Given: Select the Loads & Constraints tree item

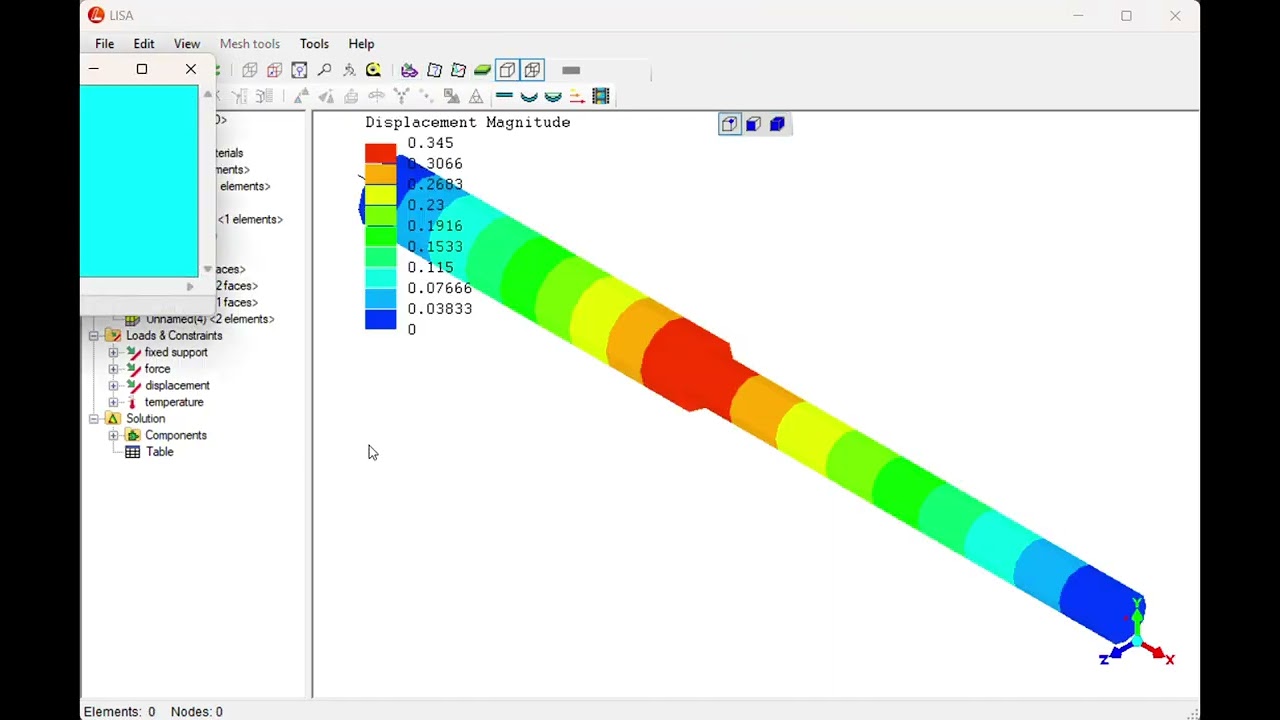Looking at the screenshot, I should point(174,336).
